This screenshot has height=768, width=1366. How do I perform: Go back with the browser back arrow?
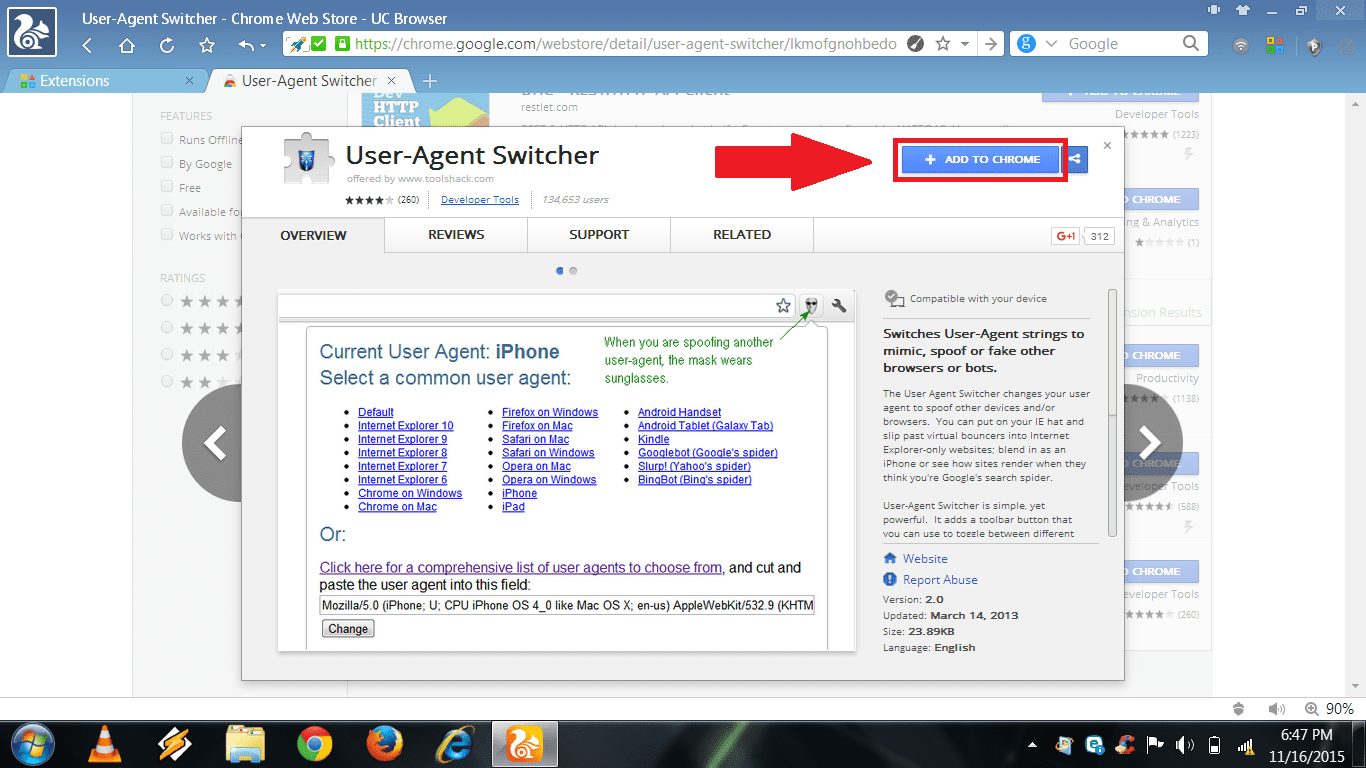pyautogui.click(x=87, y=45)
